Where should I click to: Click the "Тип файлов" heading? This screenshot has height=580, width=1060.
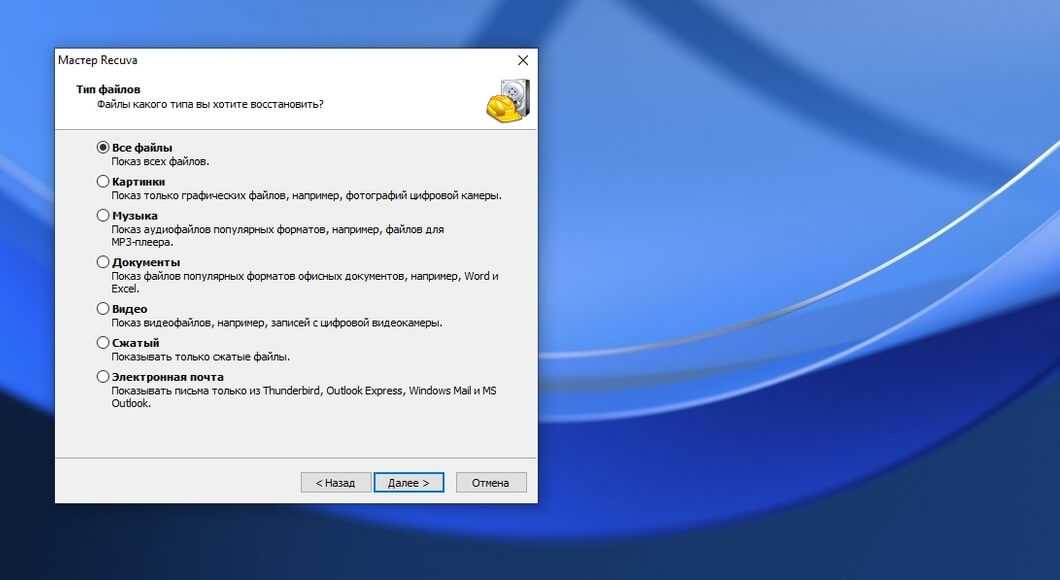(x=108, y=89)
